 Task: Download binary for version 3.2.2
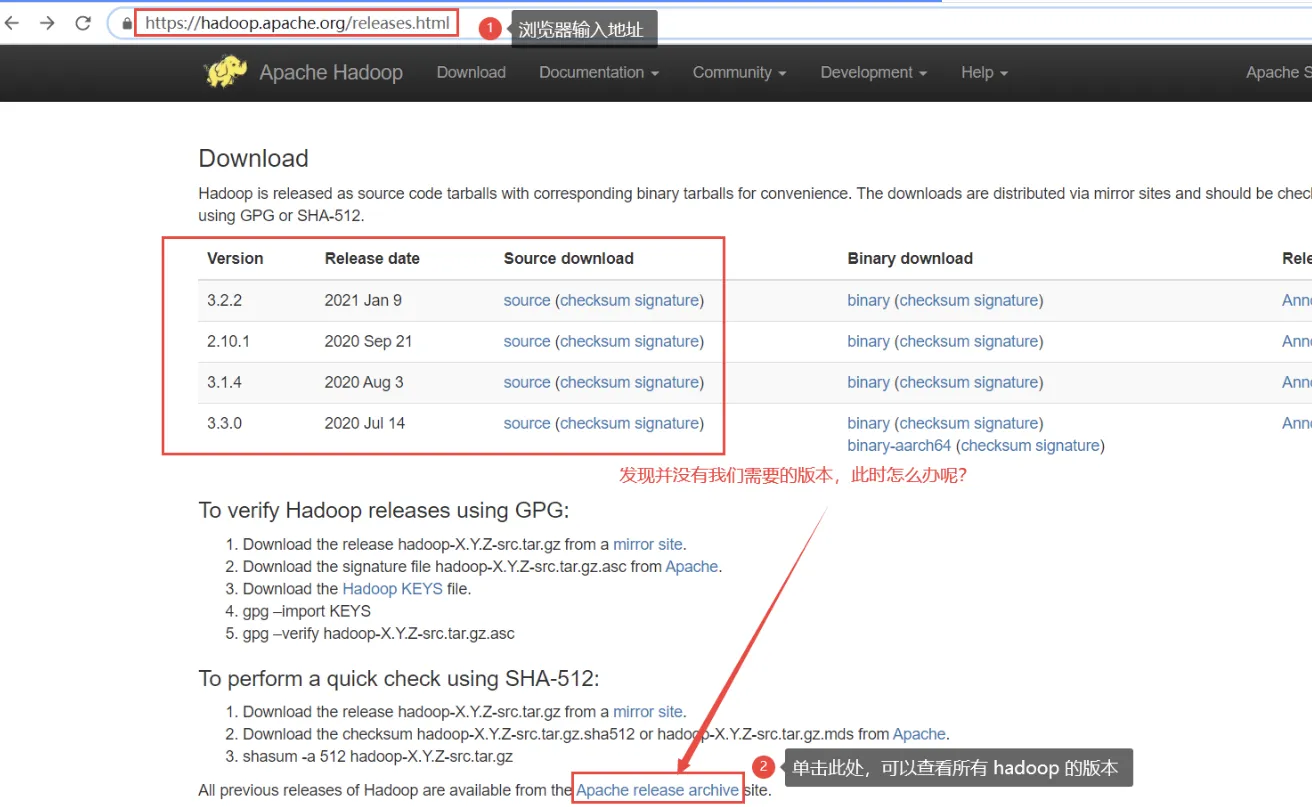868,300
